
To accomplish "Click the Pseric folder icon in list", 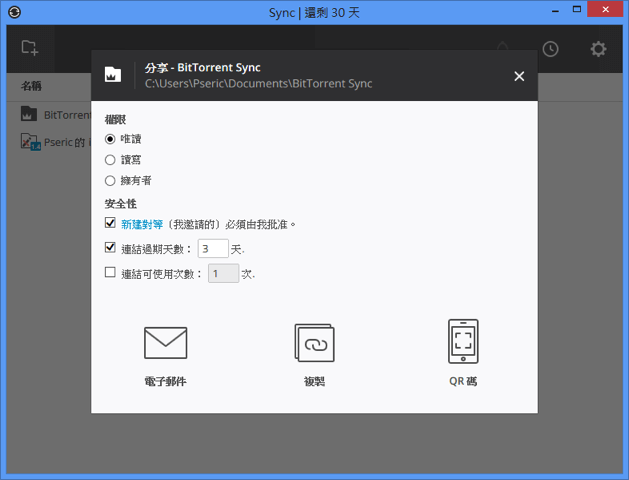I will click(30, 142).
